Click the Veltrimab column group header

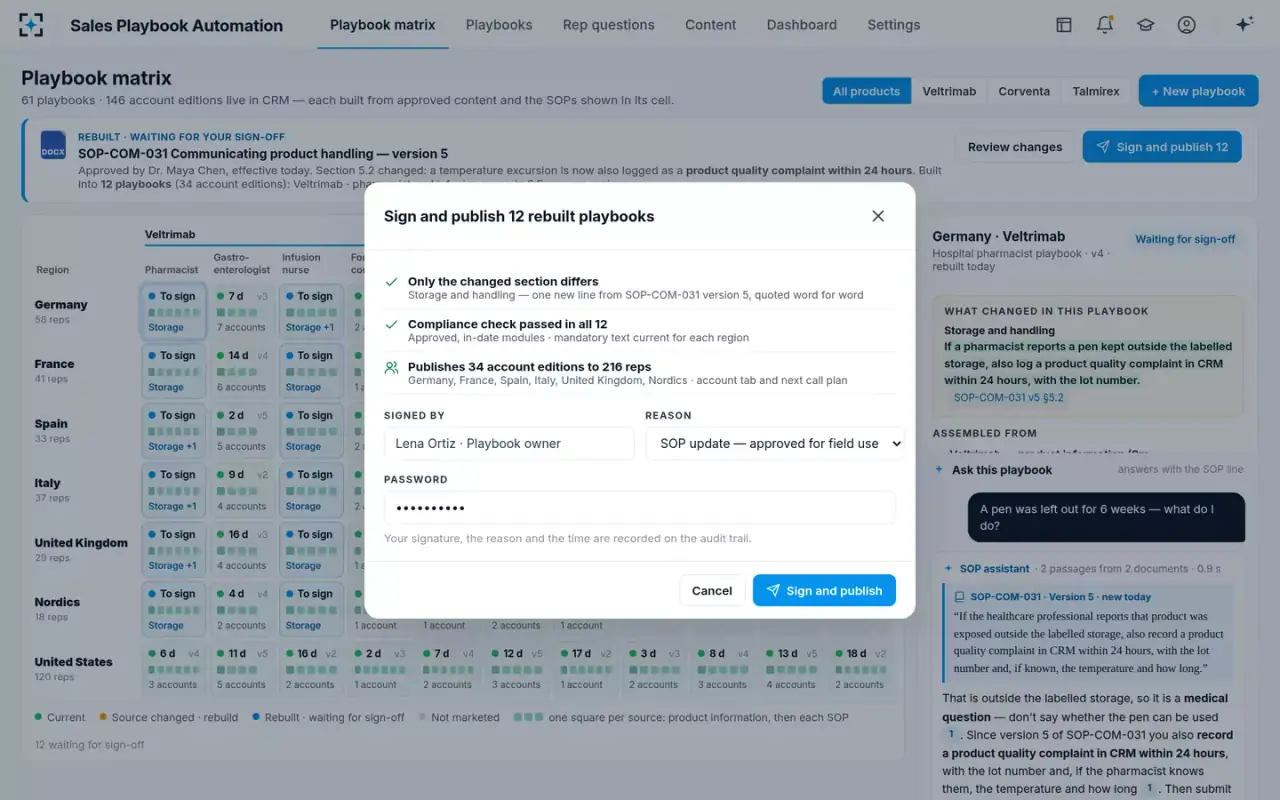[170, 234]
